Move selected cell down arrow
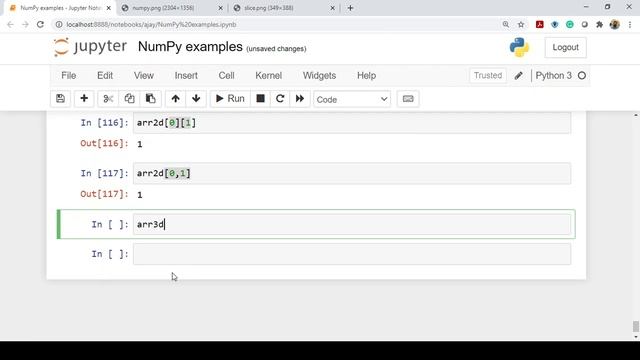 tap(196, 99)
